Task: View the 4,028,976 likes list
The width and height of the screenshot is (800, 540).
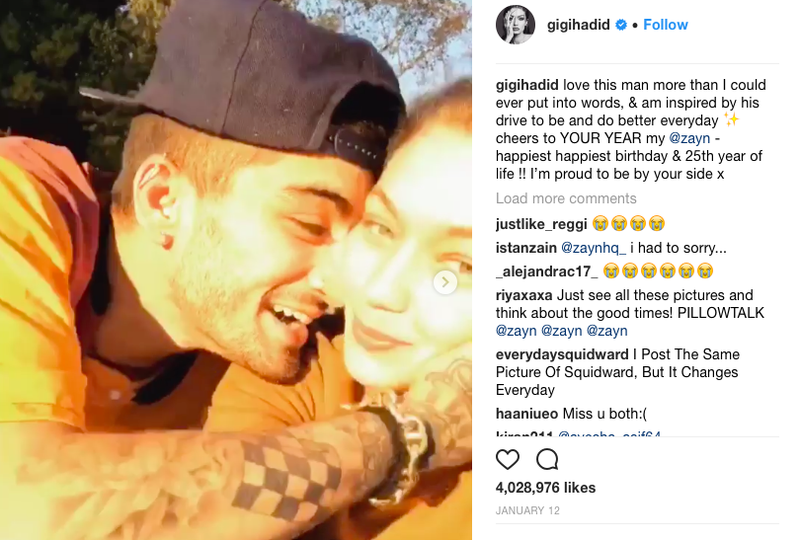Action: [x=545, y=488]
